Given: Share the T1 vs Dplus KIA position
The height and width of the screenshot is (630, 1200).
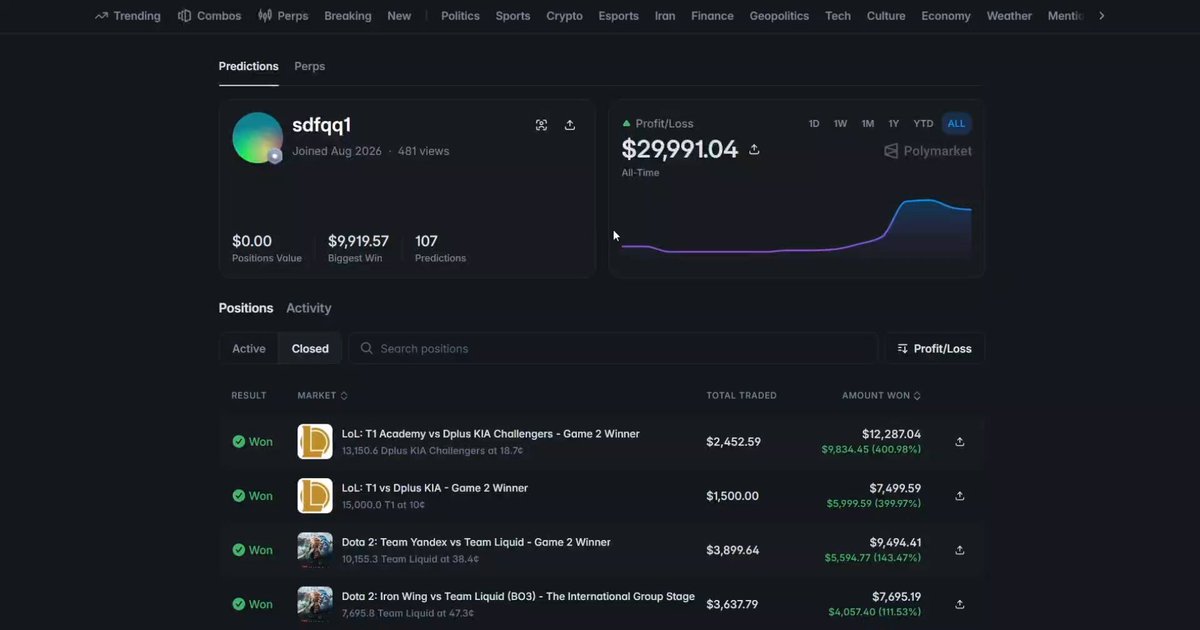Looking at the screenshot, I should tap(960, 496).
